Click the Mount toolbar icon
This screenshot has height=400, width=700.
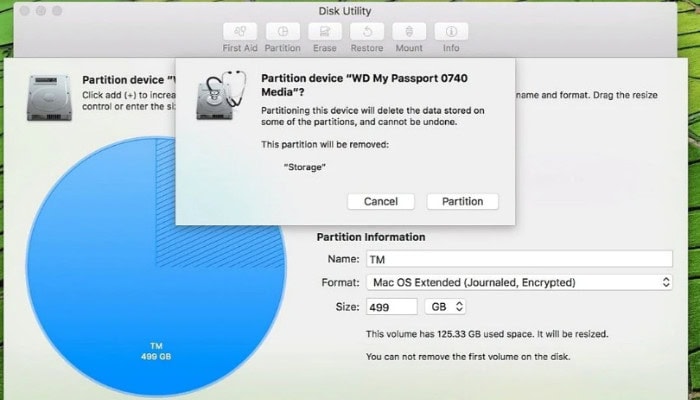point(409,31)
